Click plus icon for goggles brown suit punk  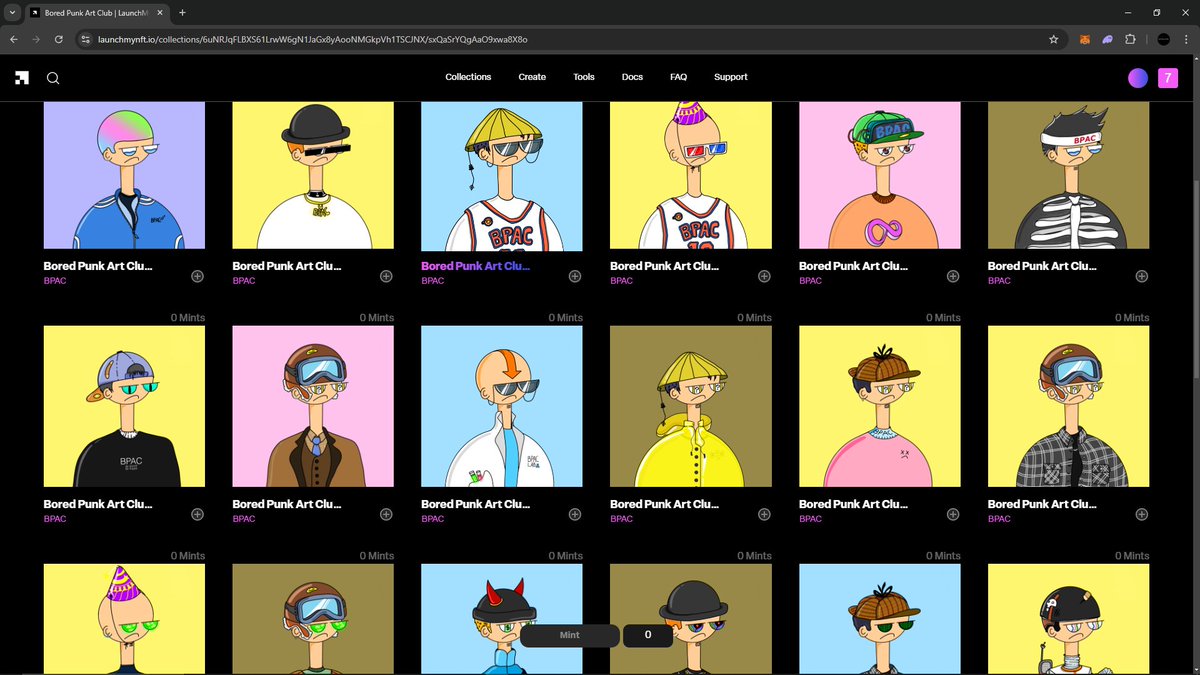click(386, 514)
